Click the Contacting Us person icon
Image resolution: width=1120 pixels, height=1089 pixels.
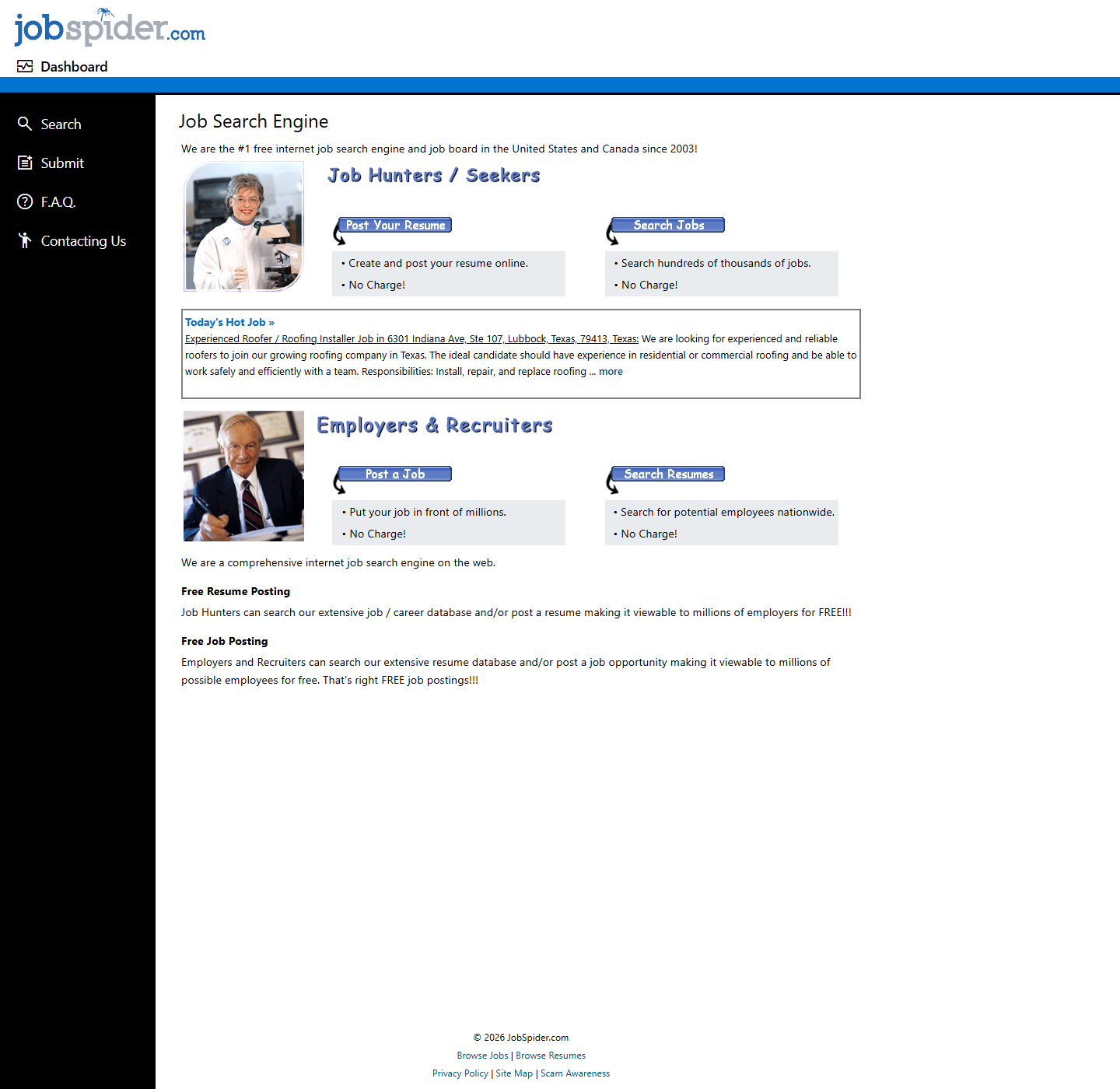(25, 241)
